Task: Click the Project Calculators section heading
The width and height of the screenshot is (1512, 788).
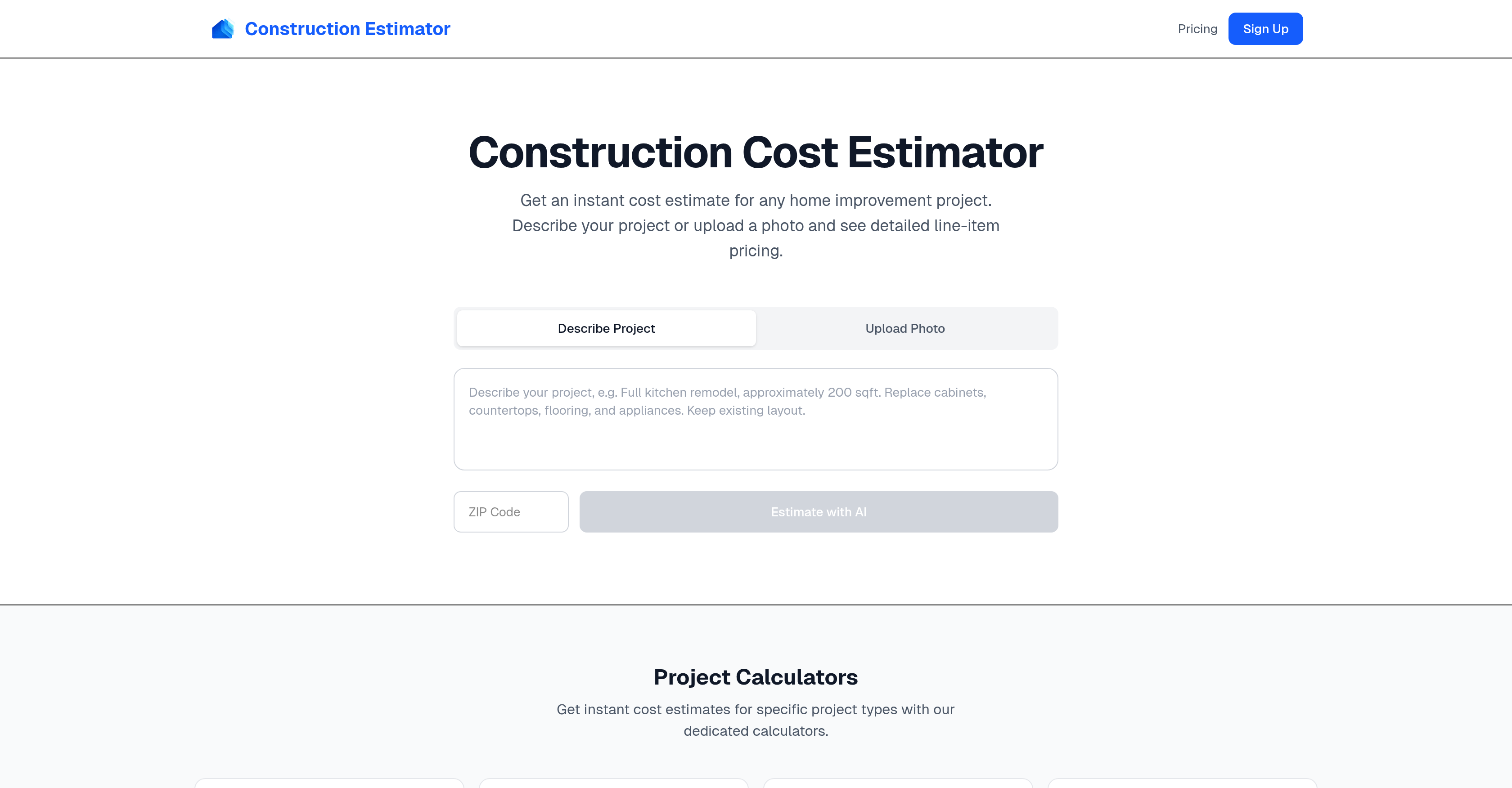Action: 756,677
